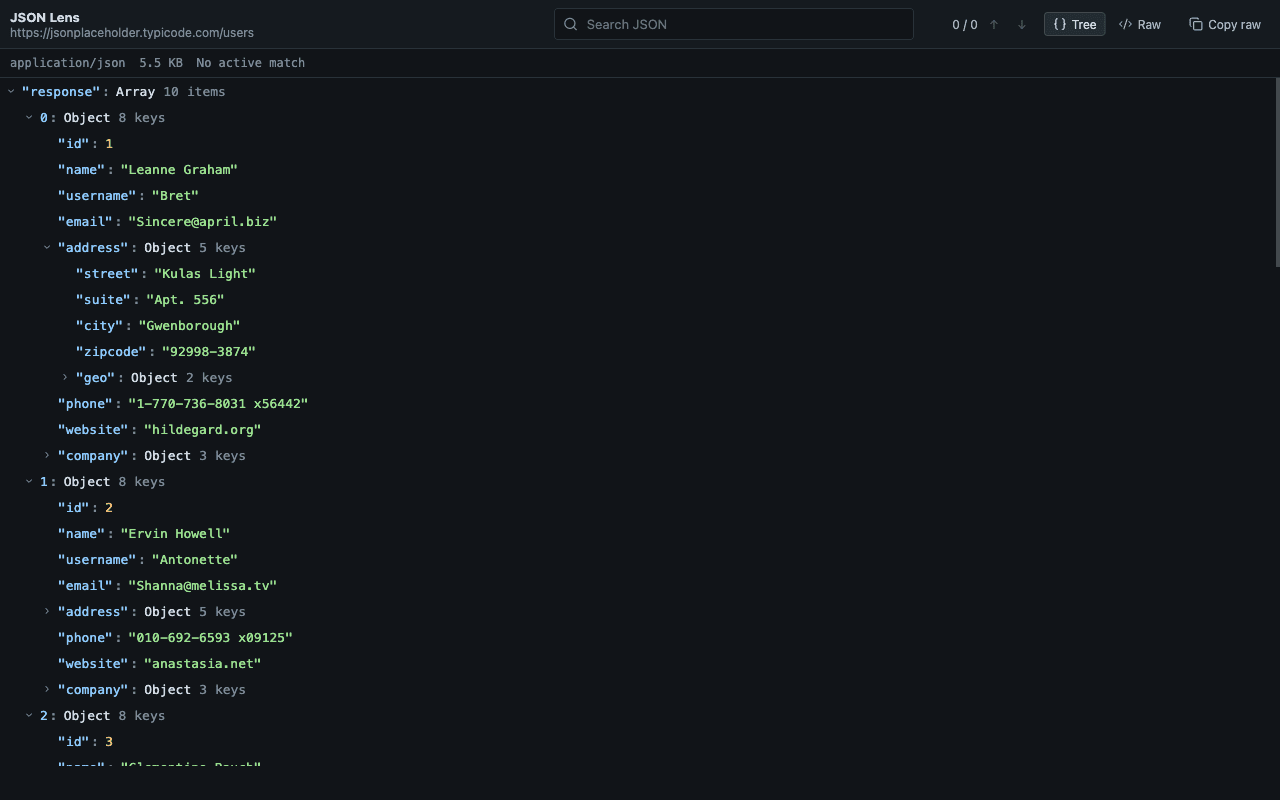Expand the "geo" object
The image size is (1280, 800).
[65, 377]
